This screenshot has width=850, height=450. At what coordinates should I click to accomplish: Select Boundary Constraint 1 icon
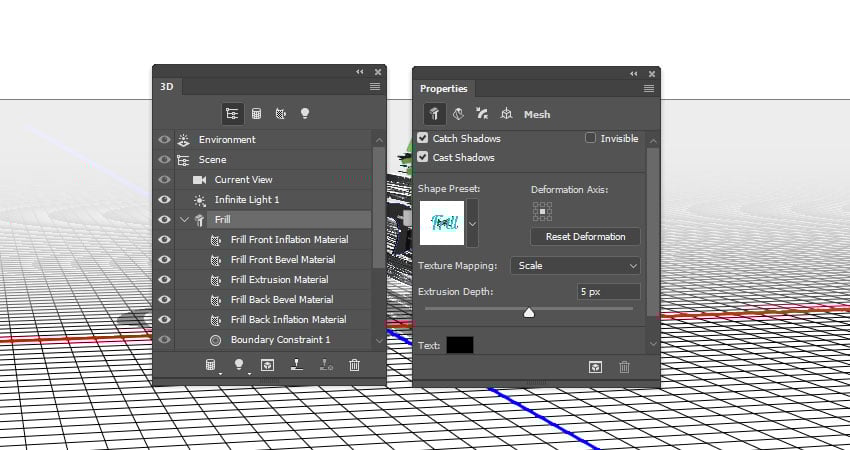[x=216, y=340]
